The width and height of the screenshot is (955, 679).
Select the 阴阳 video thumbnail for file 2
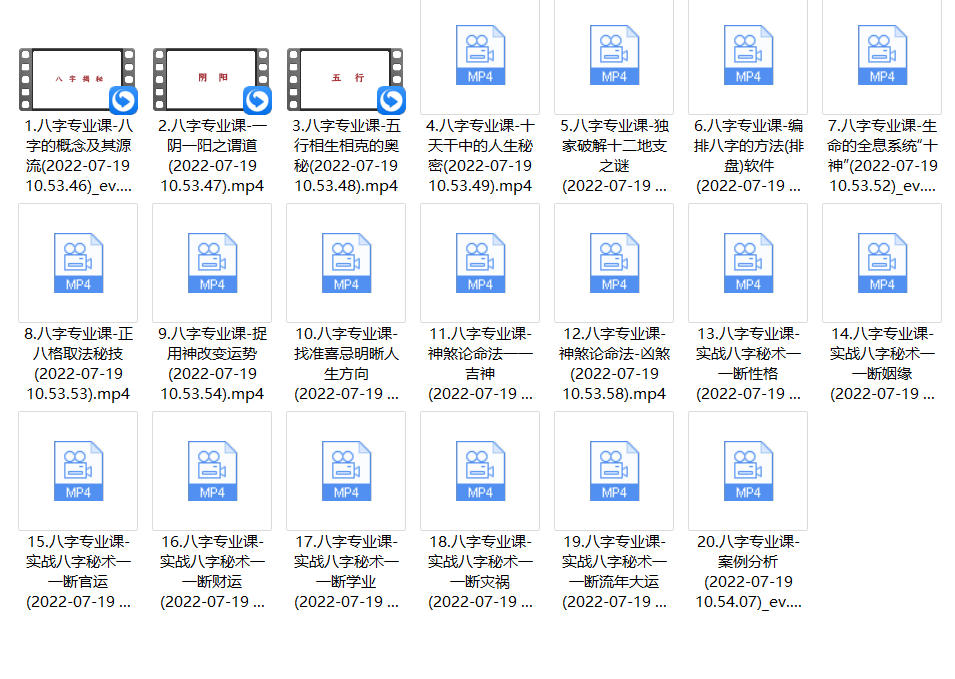(212, 80)
